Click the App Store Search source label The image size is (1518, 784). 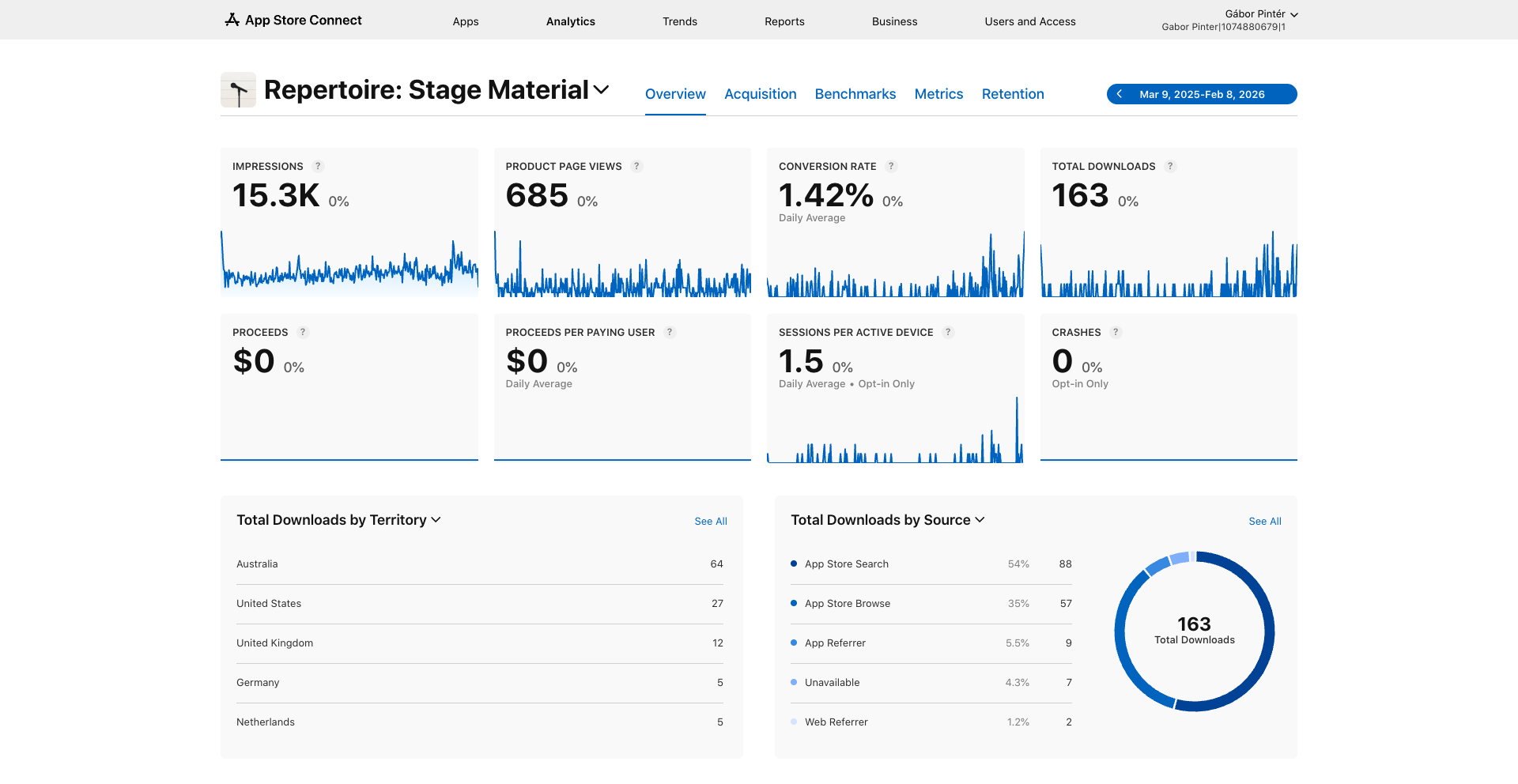click(x=847, y=564)
